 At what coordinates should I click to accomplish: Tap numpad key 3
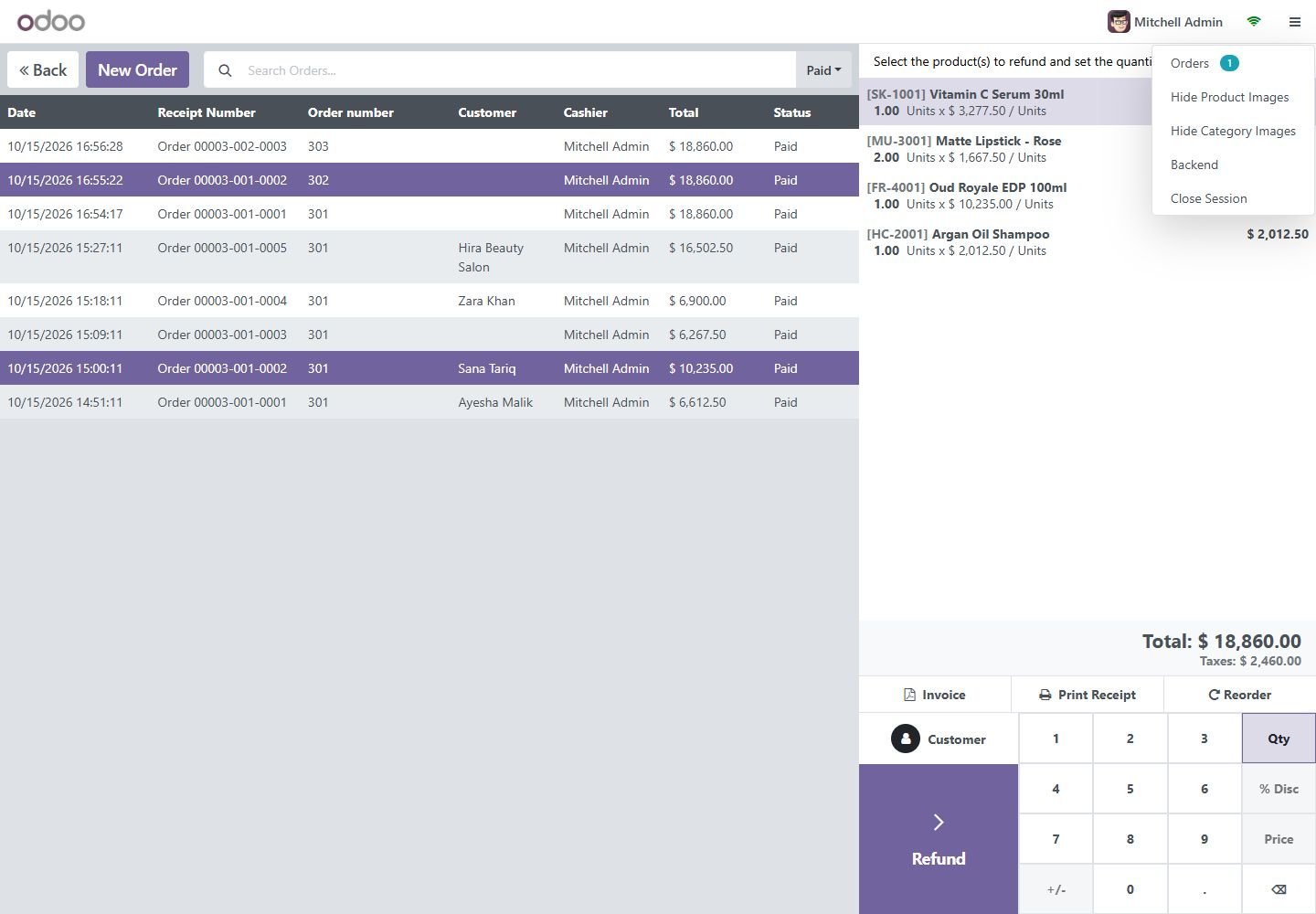coord(1205,739)
